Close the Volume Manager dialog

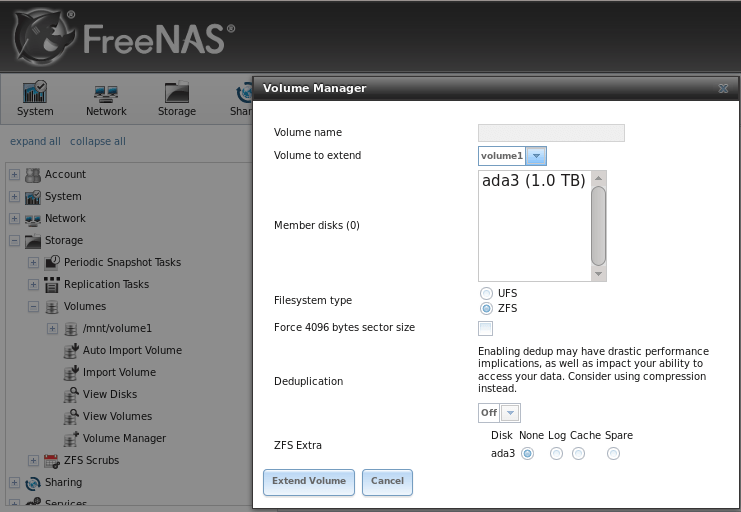723,89
